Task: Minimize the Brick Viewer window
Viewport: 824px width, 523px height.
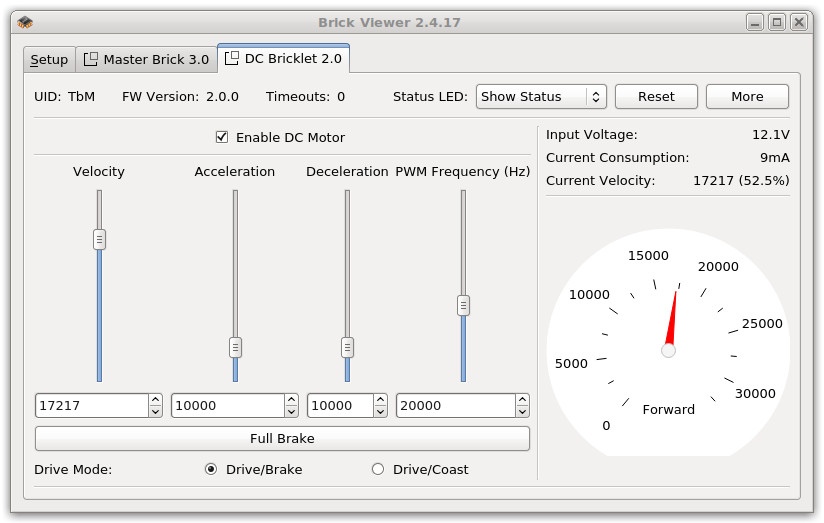Action: point(755,22)
